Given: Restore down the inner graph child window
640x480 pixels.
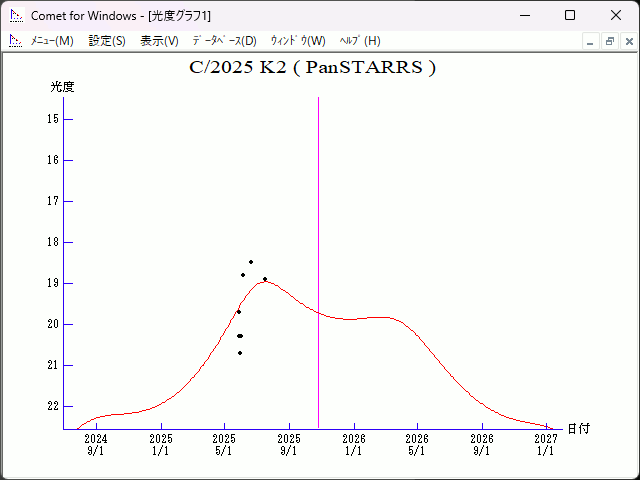Looking at the screenshot, I should point(609,41).
